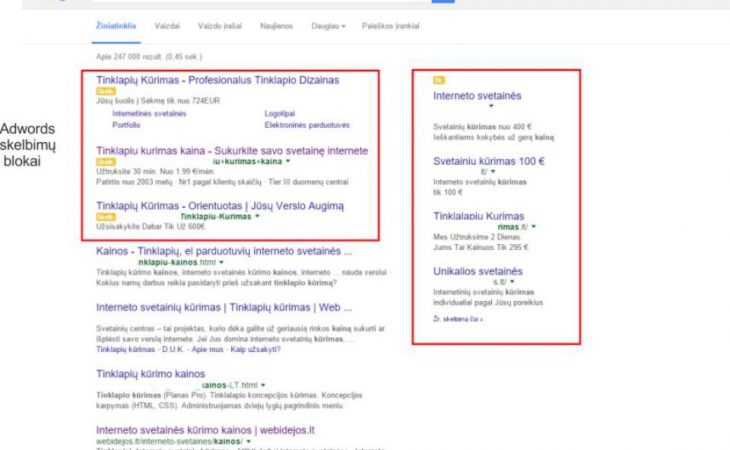
Task: Open the Vaizdai search tab
Action: pos(167,26)
